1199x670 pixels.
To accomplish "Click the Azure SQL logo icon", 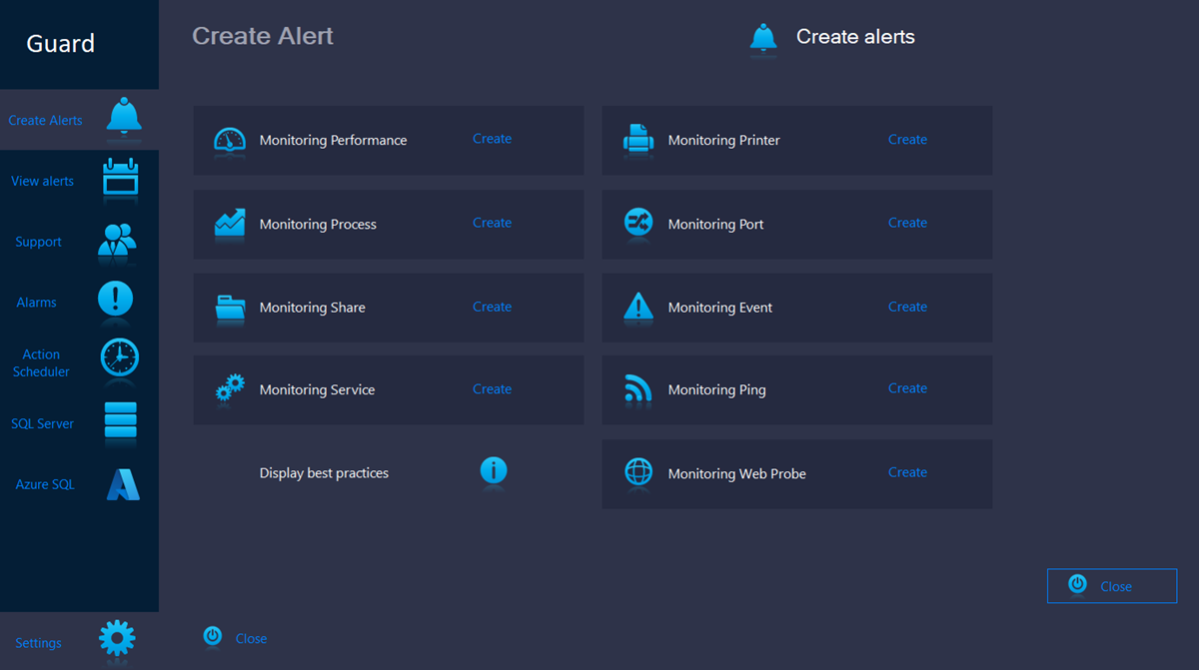I will [x=123, y=484].
